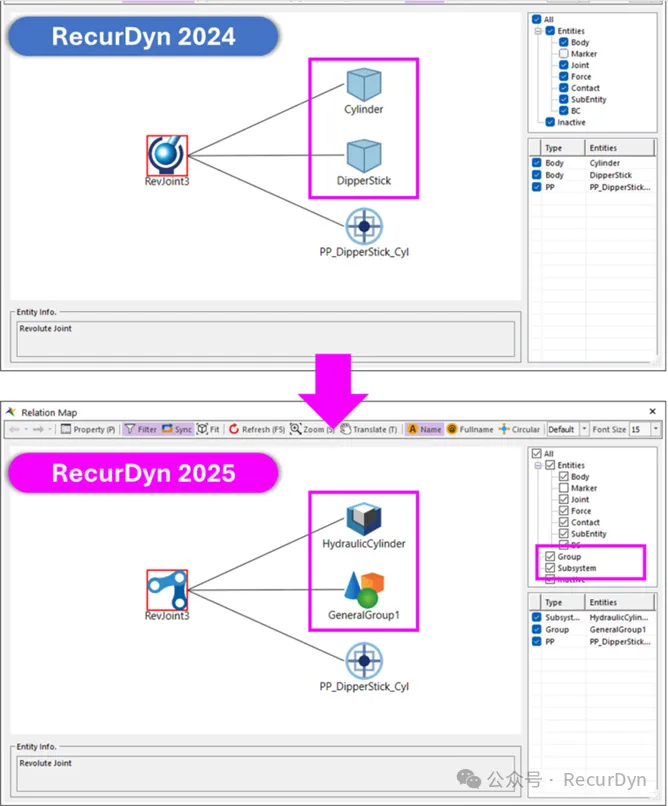Open the Property (P) button
Image resolution: width=668 pixels, height=806 pixels.
coord(88,429)
